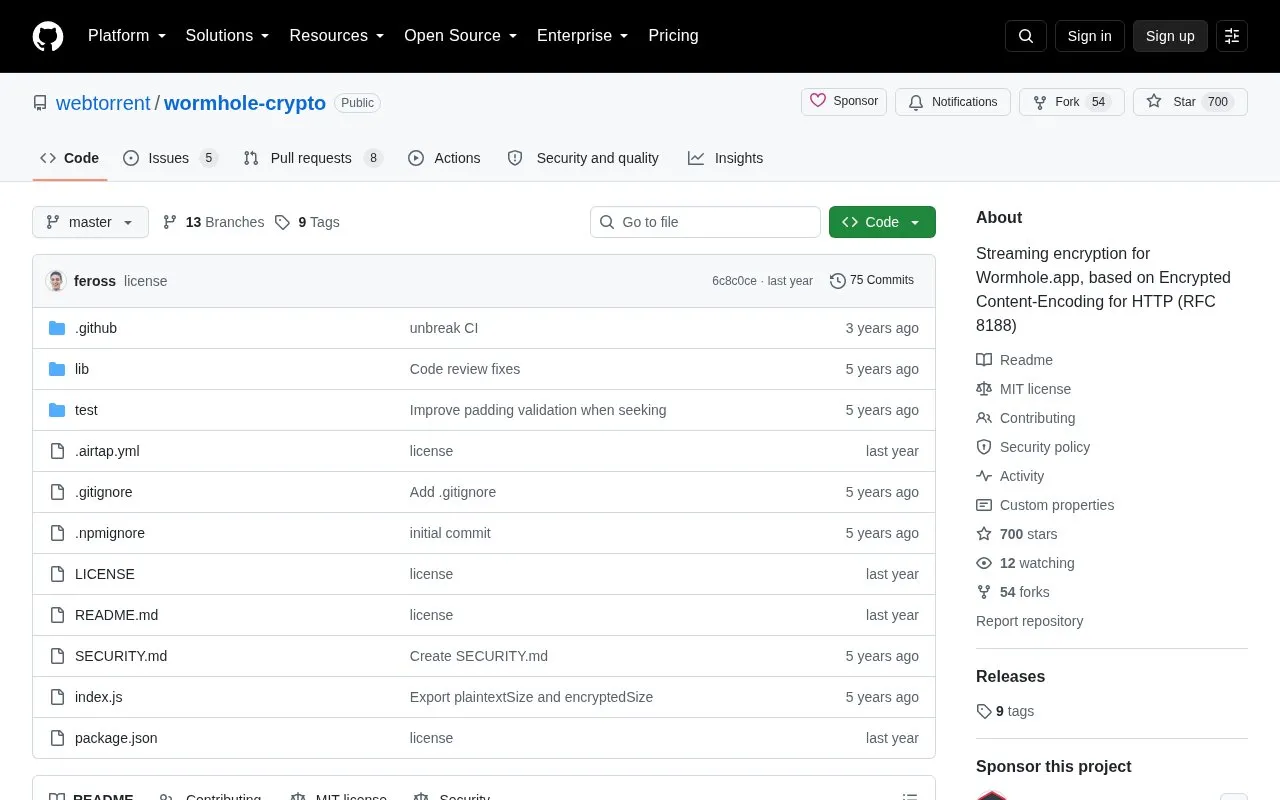Open the lib folder
The height and width of the screenshot is (800, 1280).
82,369
